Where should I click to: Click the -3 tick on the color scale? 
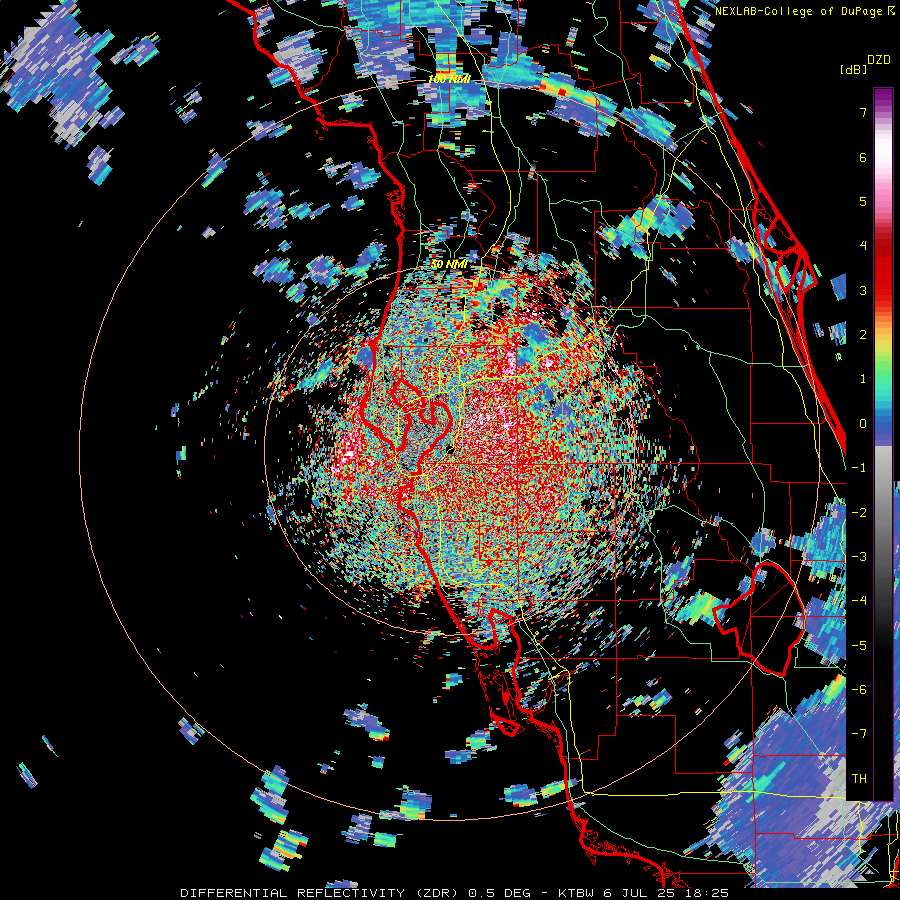pyautogui.click(x=859, y=557)
